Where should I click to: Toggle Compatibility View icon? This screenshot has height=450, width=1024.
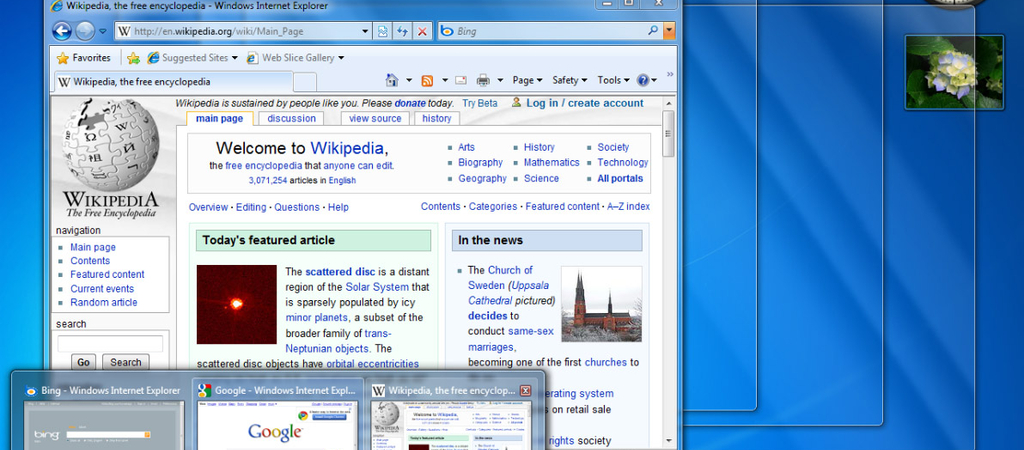point(383,31)
